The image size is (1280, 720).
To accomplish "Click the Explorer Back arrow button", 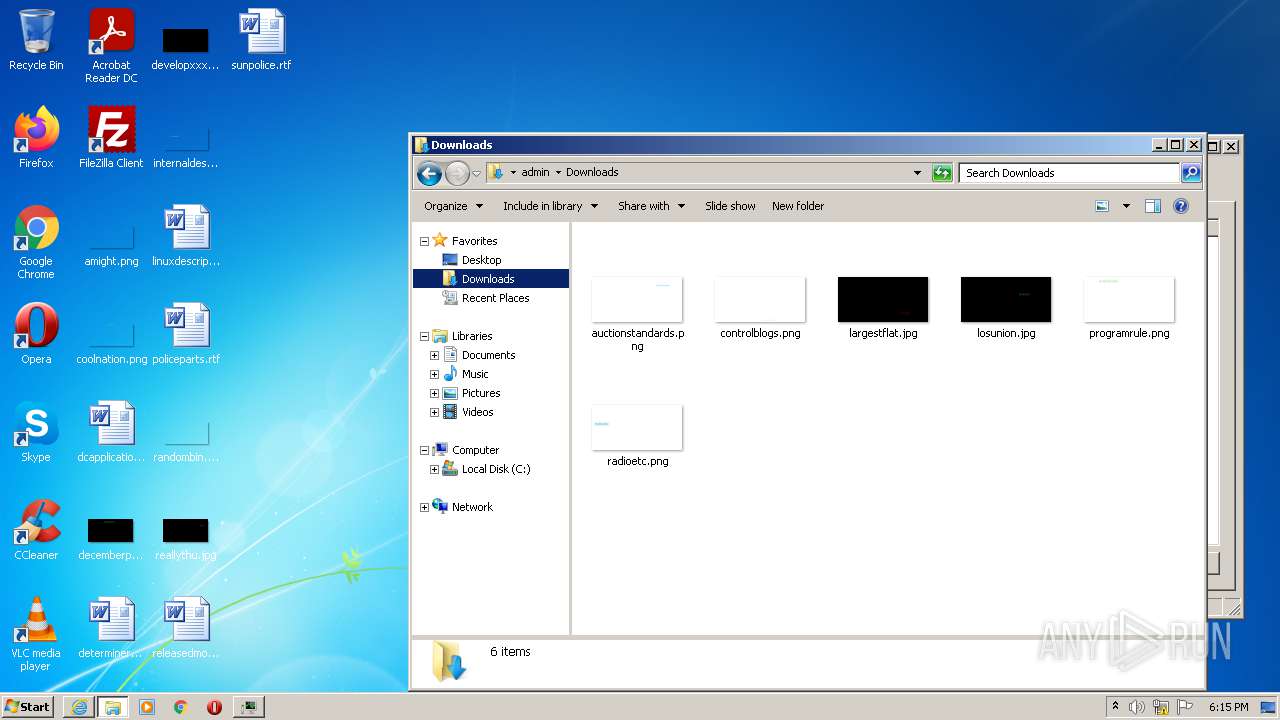I will [x=429, y=173].
